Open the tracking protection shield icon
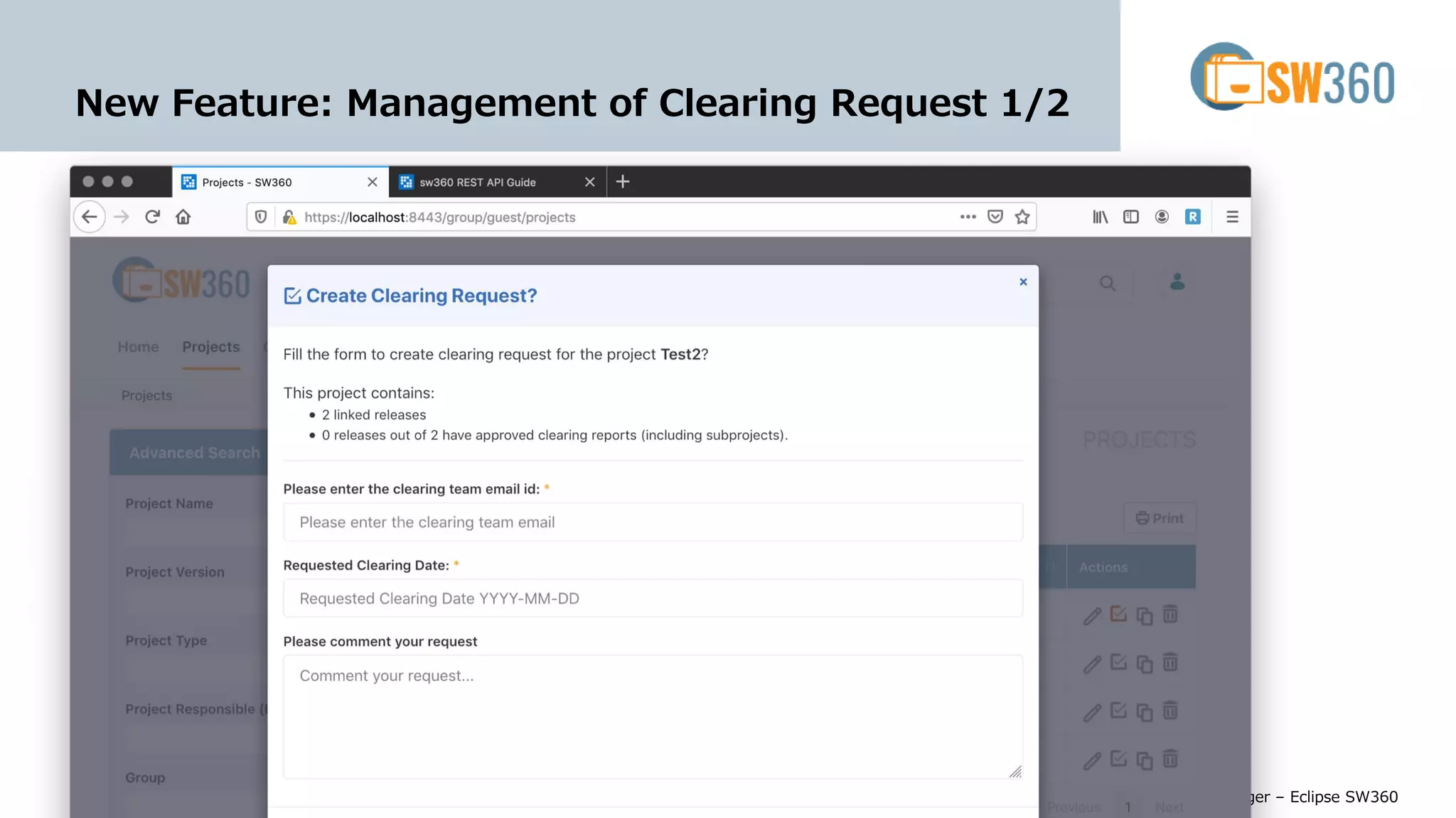This screenshot has width=1456, height=818. 261,217
